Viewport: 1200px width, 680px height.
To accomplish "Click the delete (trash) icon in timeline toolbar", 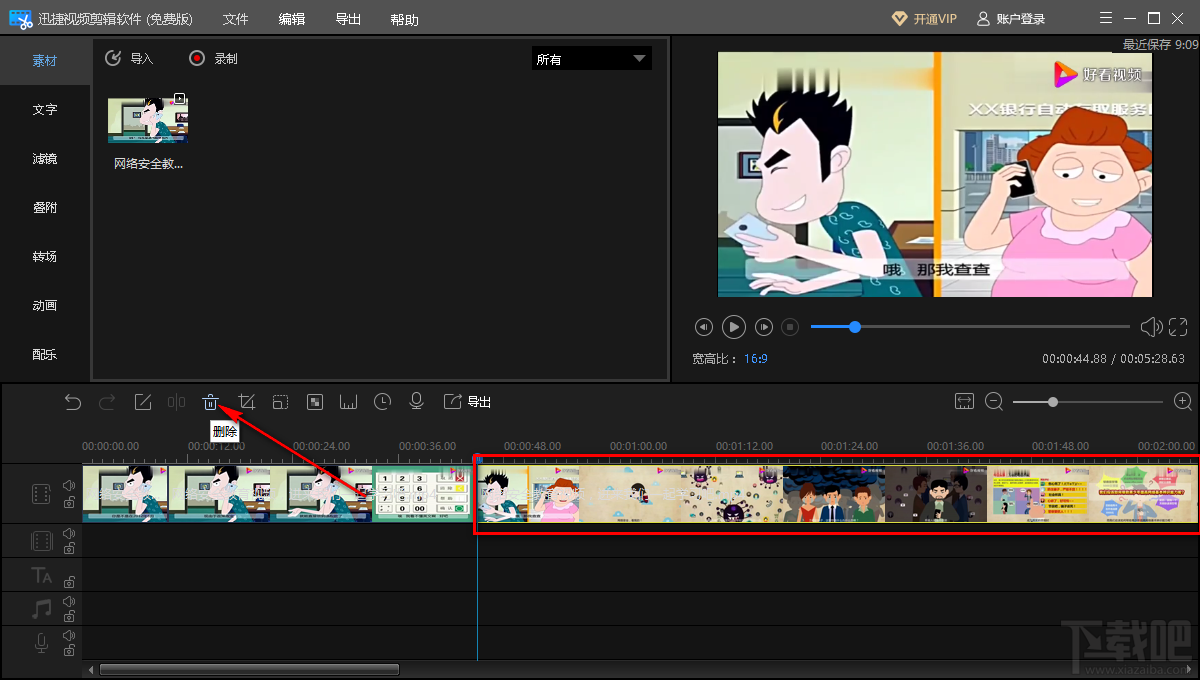I will pos(210,402).
